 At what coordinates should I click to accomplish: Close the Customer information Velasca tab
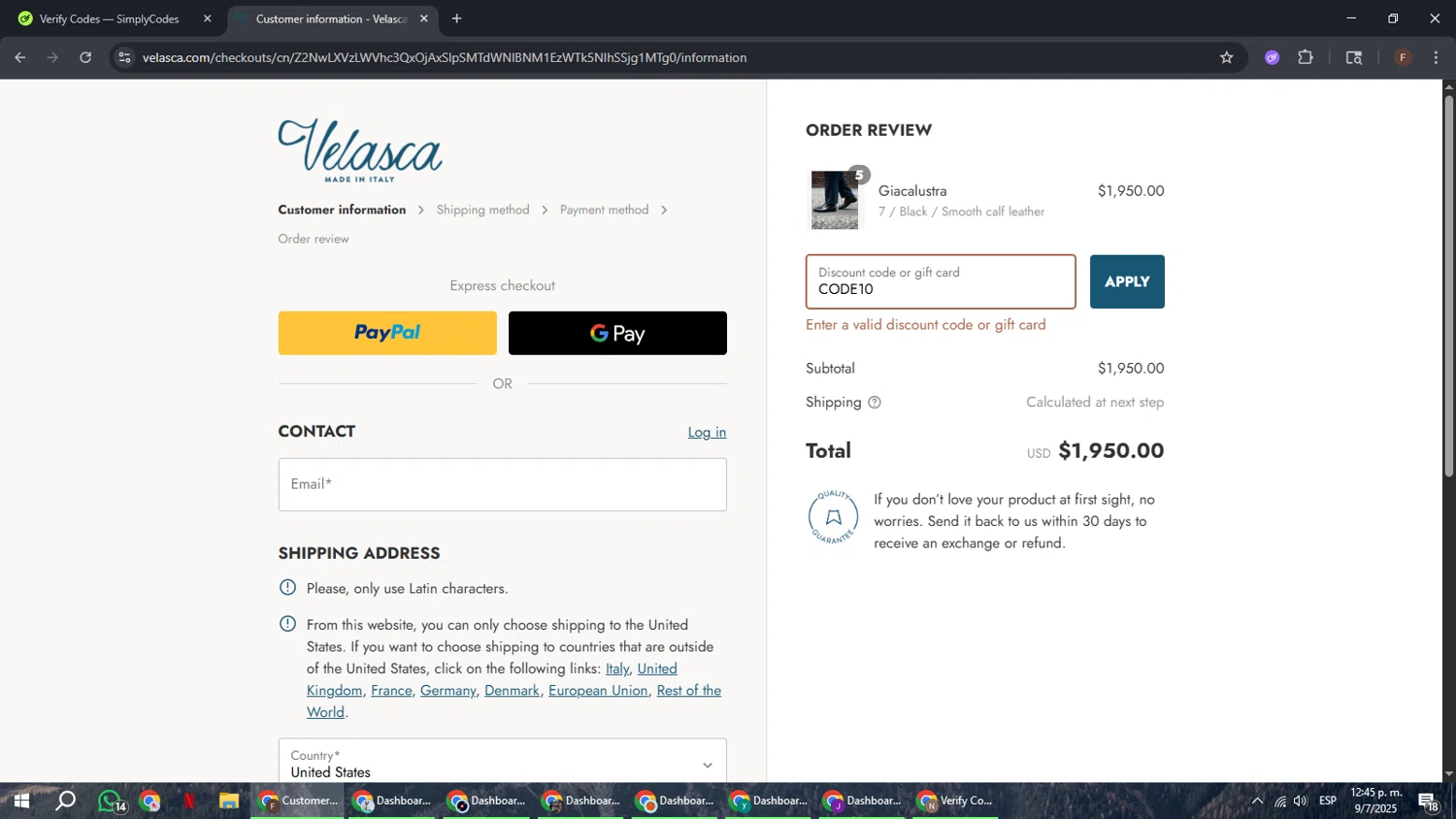424,18
